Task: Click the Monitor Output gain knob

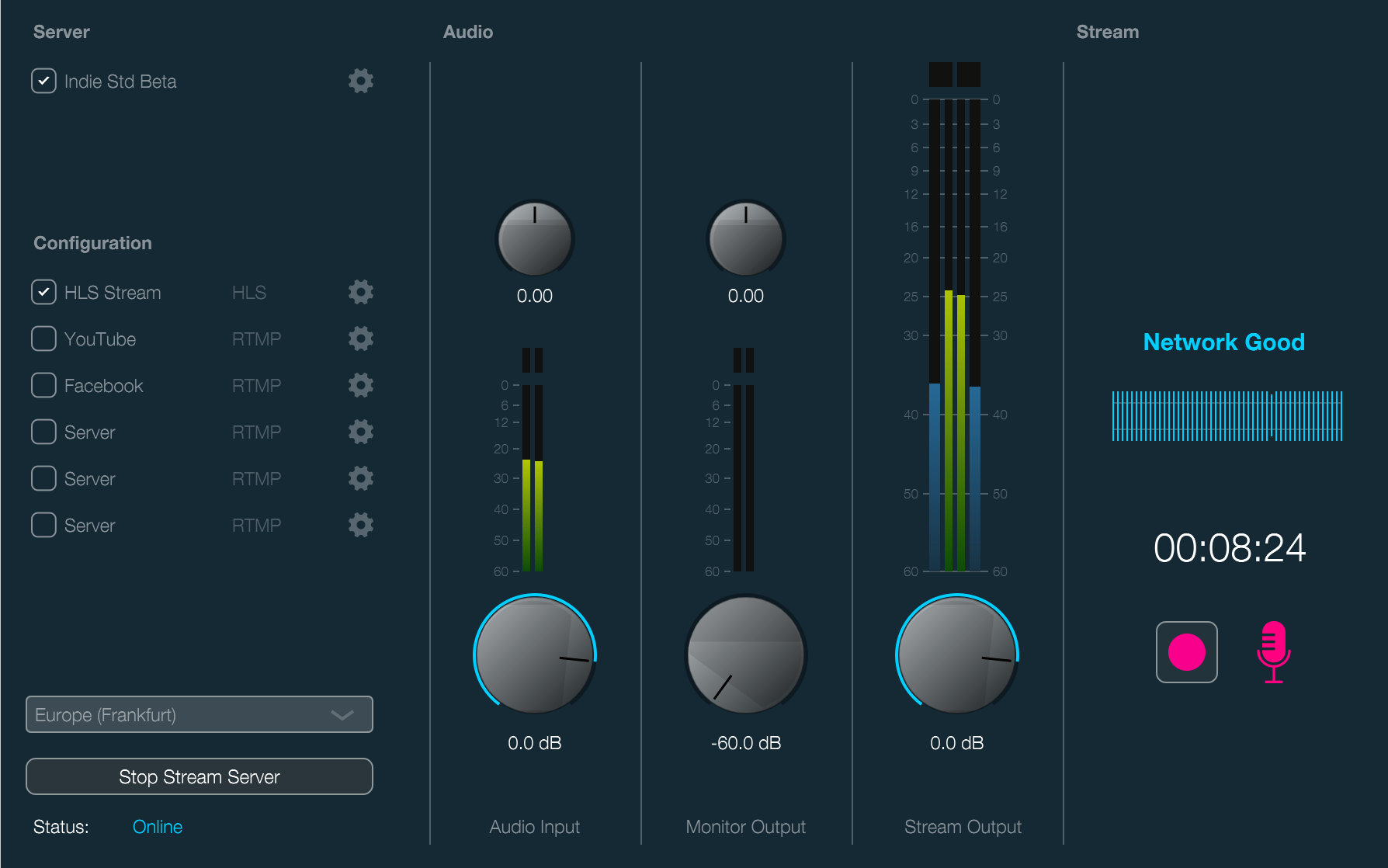Action: pos(746,654)
